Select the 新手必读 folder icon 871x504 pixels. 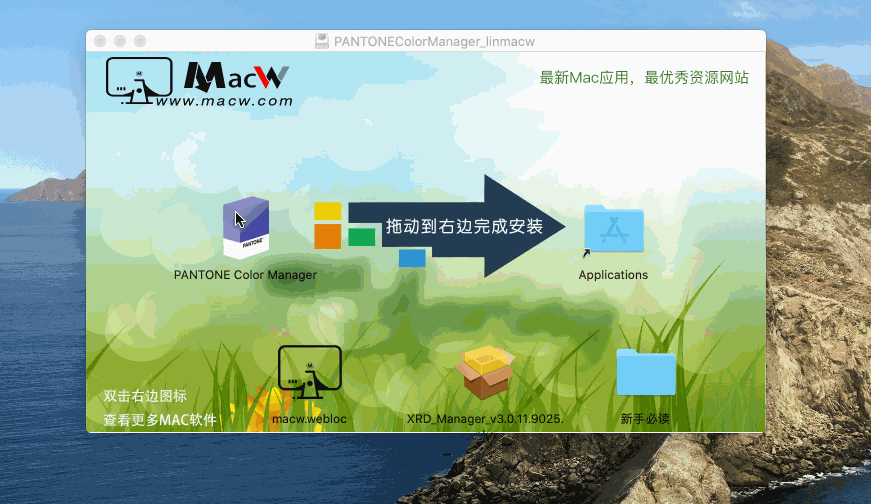pyautogui.click(x=645, y=373)
